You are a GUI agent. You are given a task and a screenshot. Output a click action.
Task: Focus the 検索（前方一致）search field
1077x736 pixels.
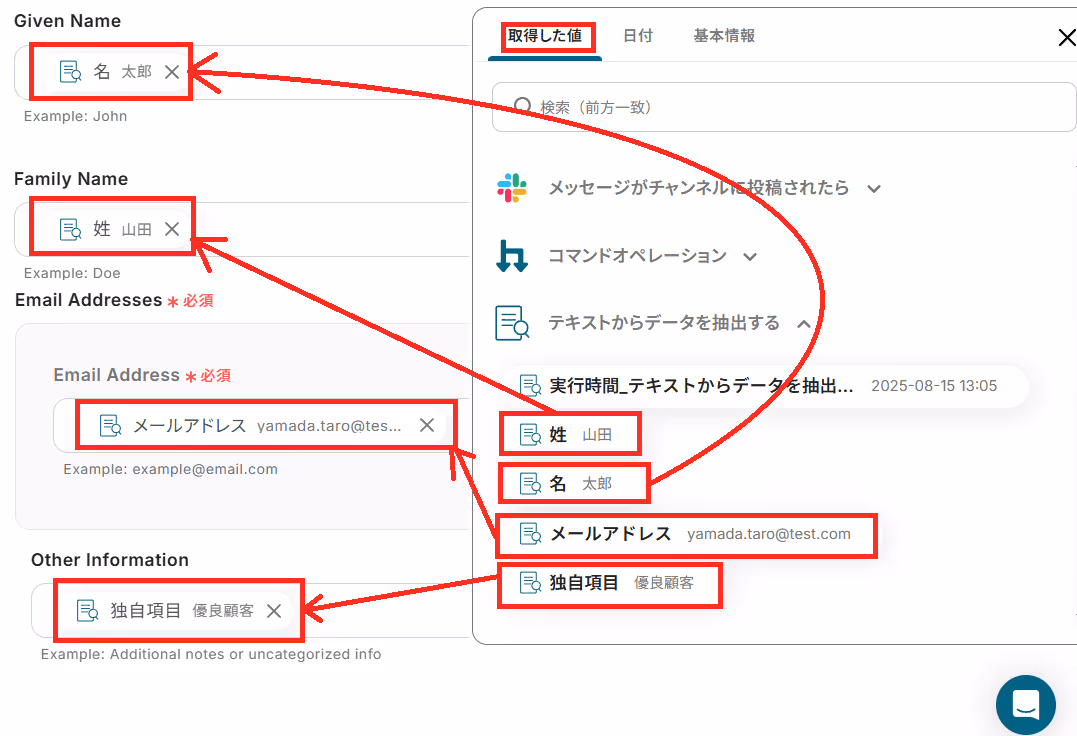click(784, 107)
